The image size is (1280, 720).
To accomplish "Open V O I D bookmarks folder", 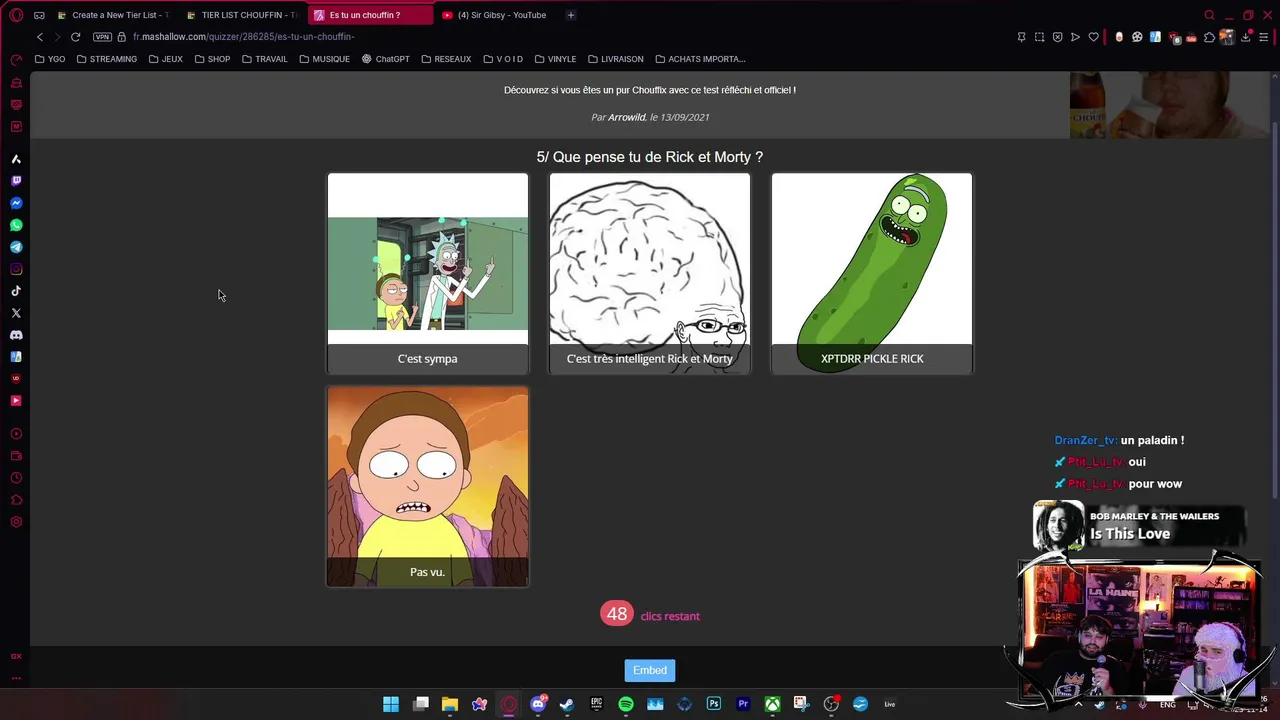I will 503,59.
